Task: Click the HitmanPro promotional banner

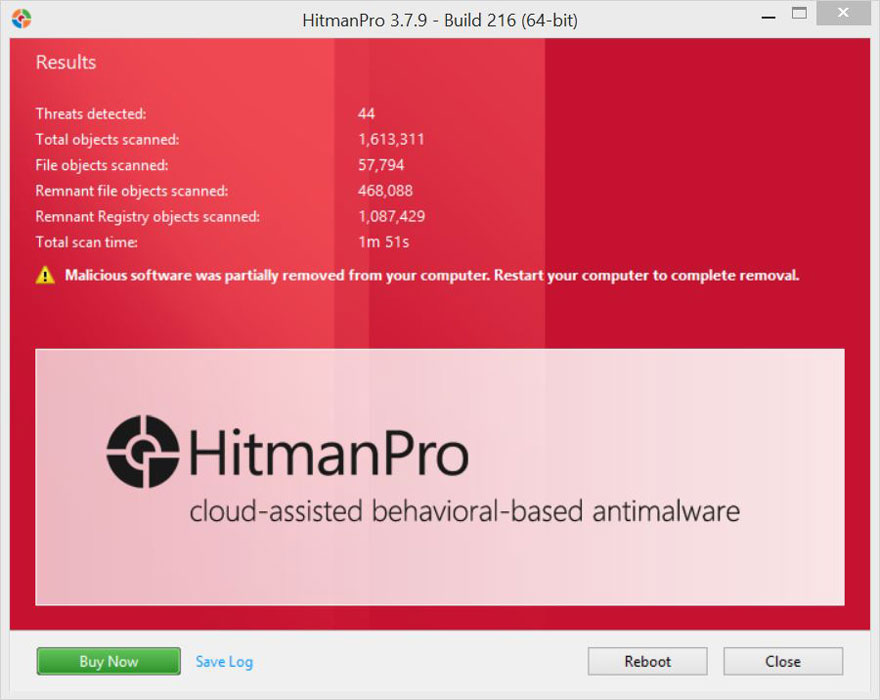Action: coord(439,477)
